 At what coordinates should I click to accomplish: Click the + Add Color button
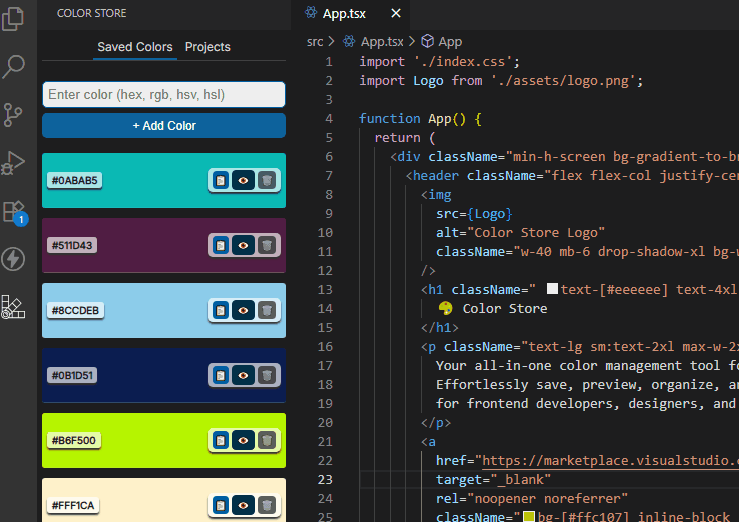pyautogui.click(x=164, y=126)
